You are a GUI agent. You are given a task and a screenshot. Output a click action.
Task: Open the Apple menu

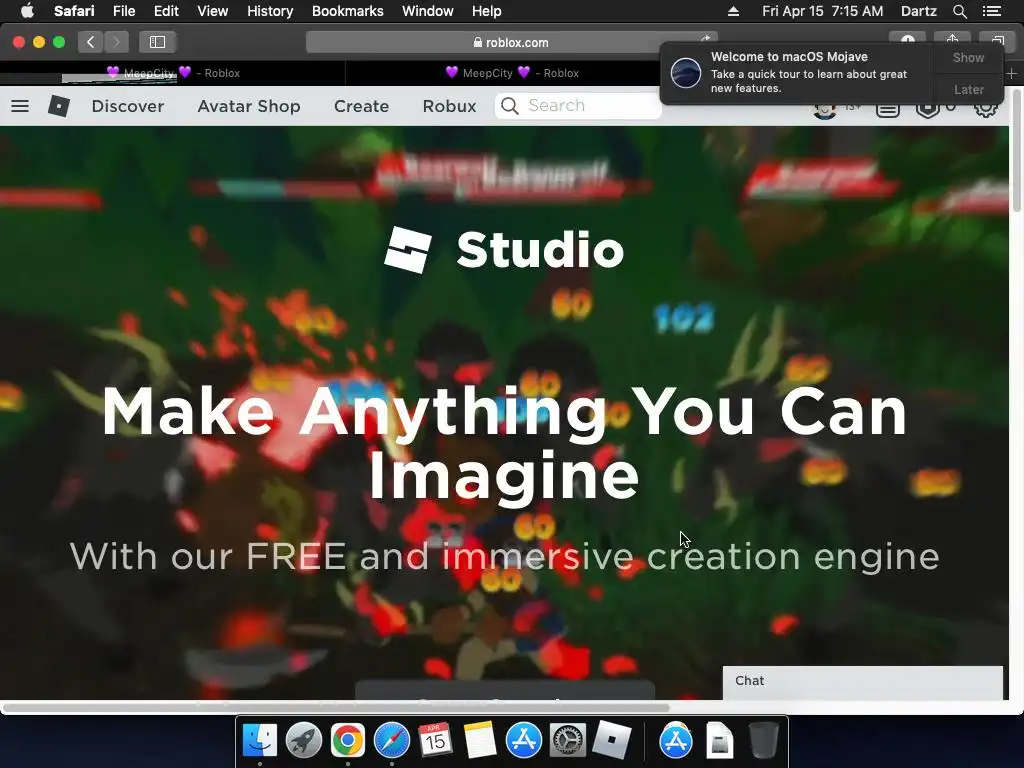[27, 11]
